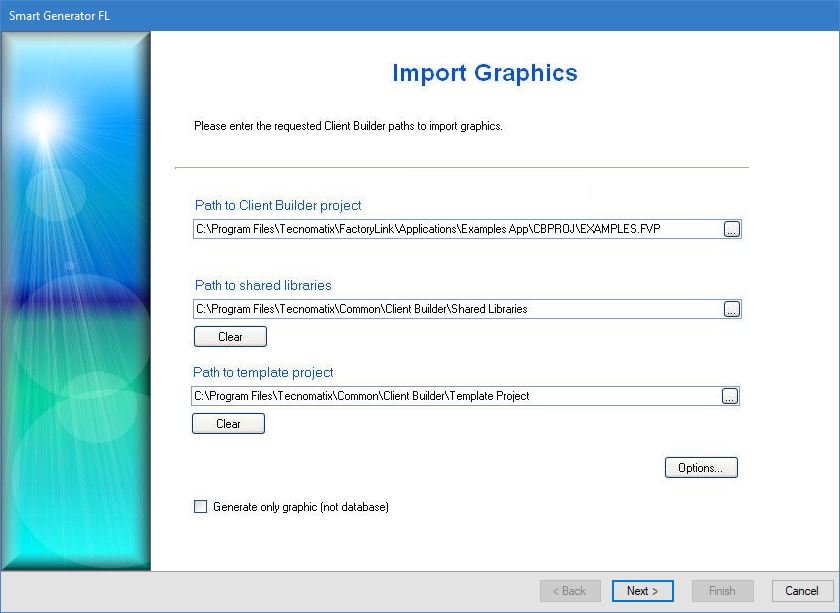Click the greyed-out Back button

(x=570, y=591)
